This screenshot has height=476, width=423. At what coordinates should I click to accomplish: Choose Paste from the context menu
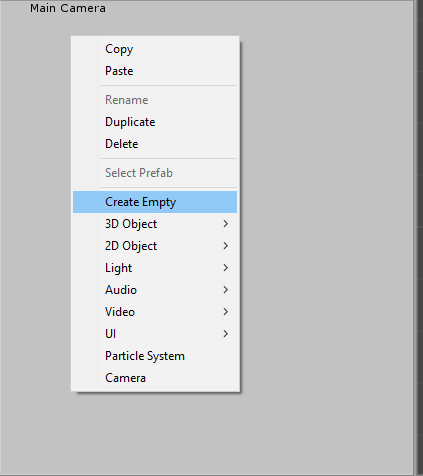[155, 71]
